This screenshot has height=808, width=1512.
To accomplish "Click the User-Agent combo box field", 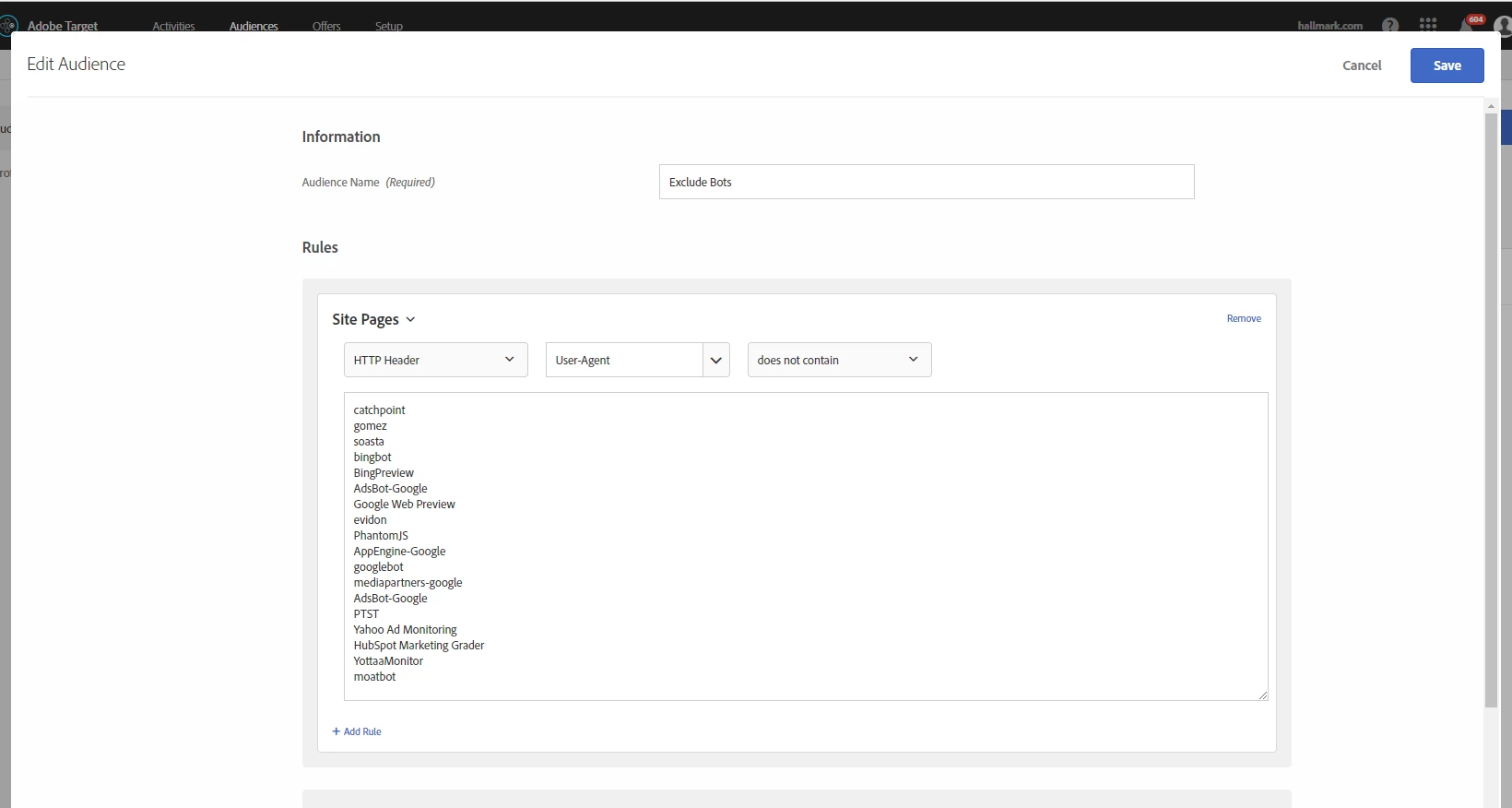I will click(x=624, y=360).
